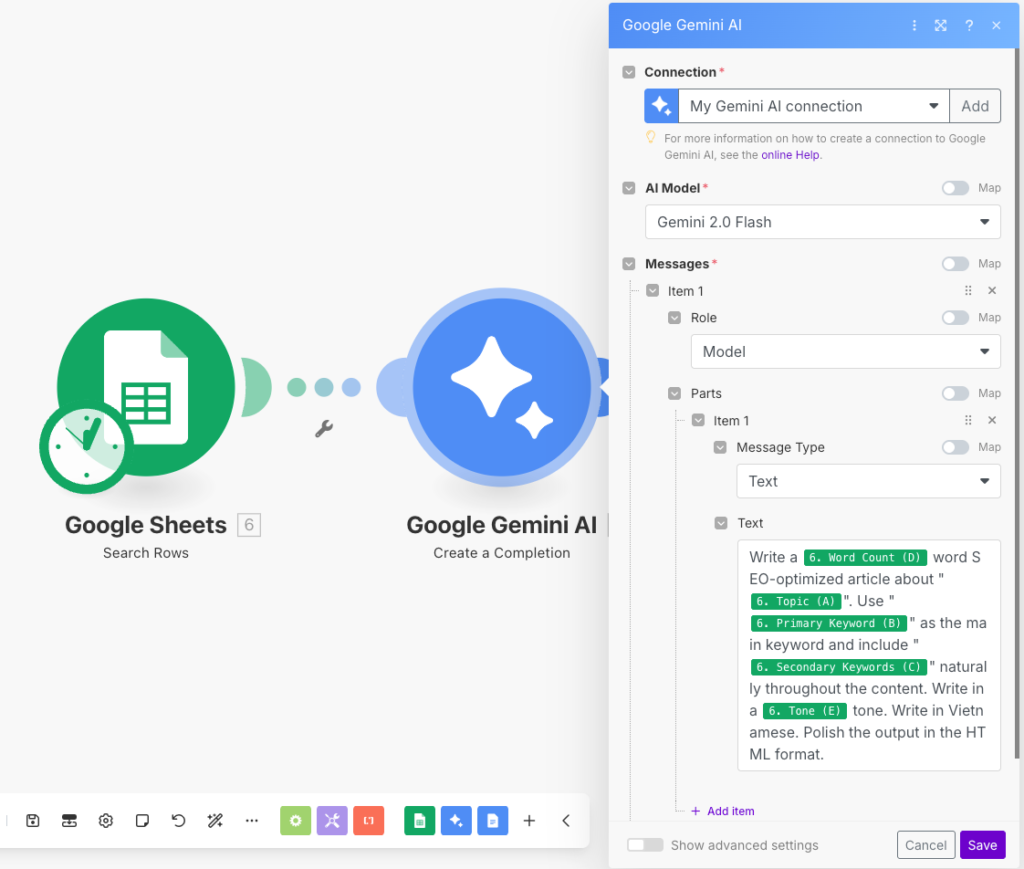
Task: Open the Role dropdown showing Model
Action: click(x=846, y=351)
